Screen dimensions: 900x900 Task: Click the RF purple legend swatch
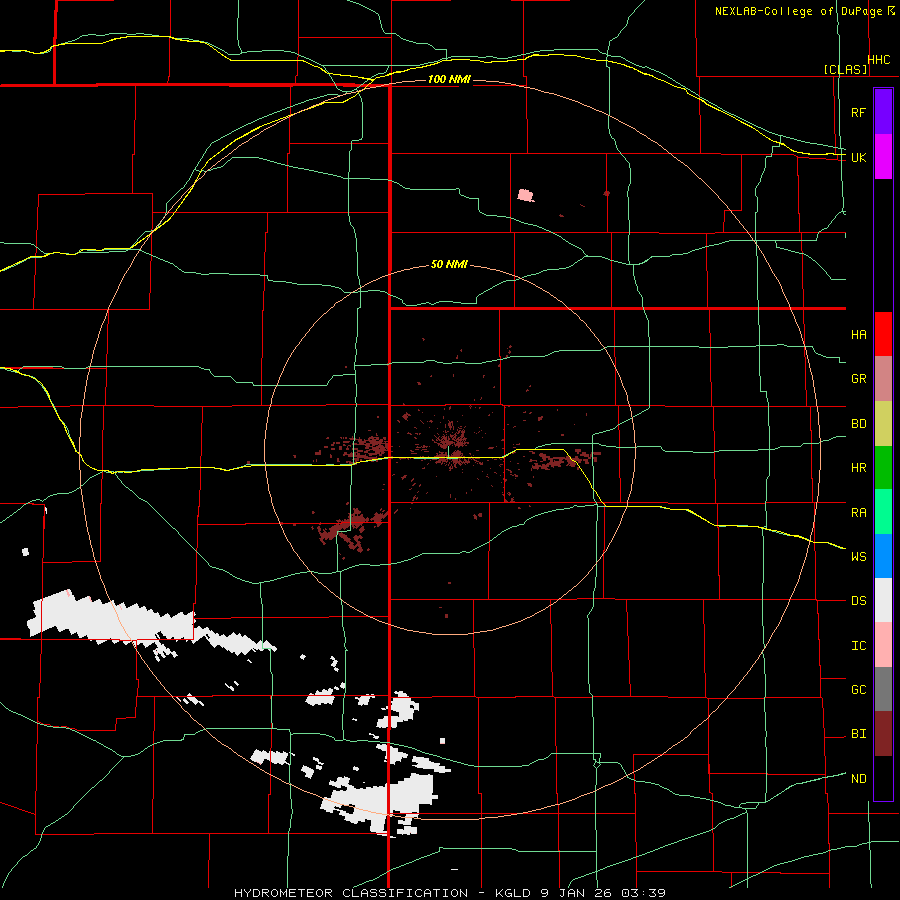point(883,112)
